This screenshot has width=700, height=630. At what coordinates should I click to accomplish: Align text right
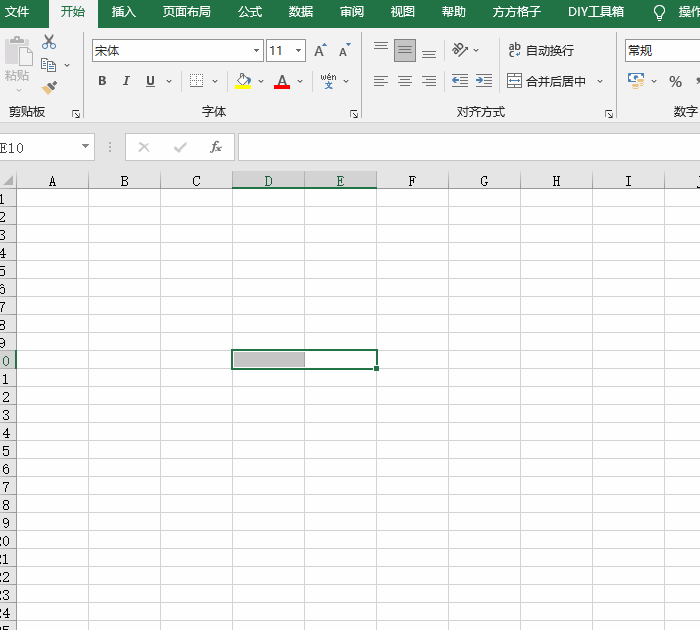tap(429, 81)
